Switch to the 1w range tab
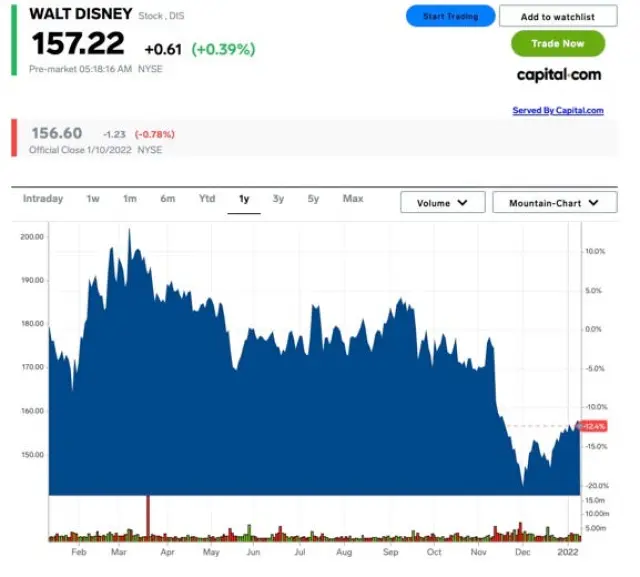The height and width of the screenshot is (577, 640). (x=93, y=199)
